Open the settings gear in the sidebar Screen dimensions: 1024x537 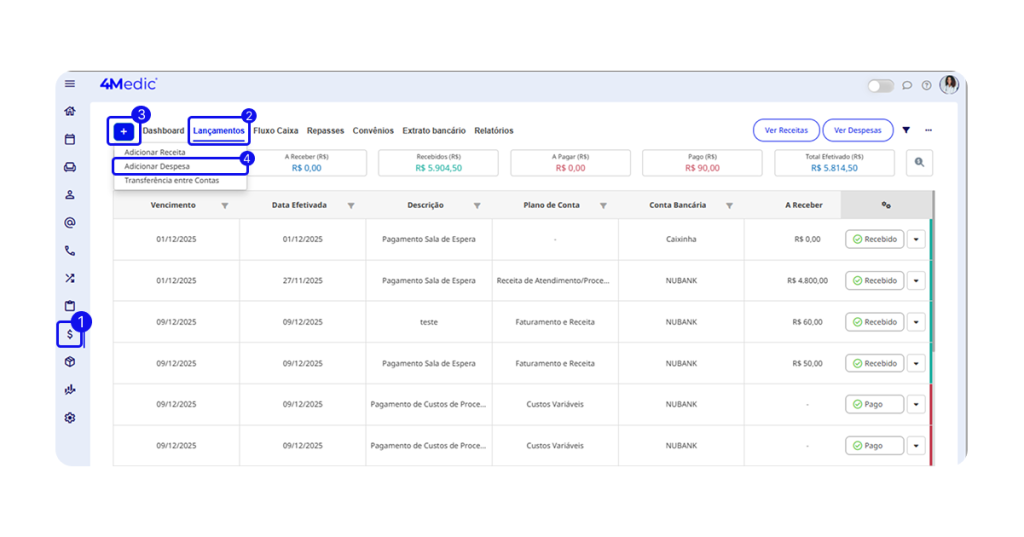point(70,418)
